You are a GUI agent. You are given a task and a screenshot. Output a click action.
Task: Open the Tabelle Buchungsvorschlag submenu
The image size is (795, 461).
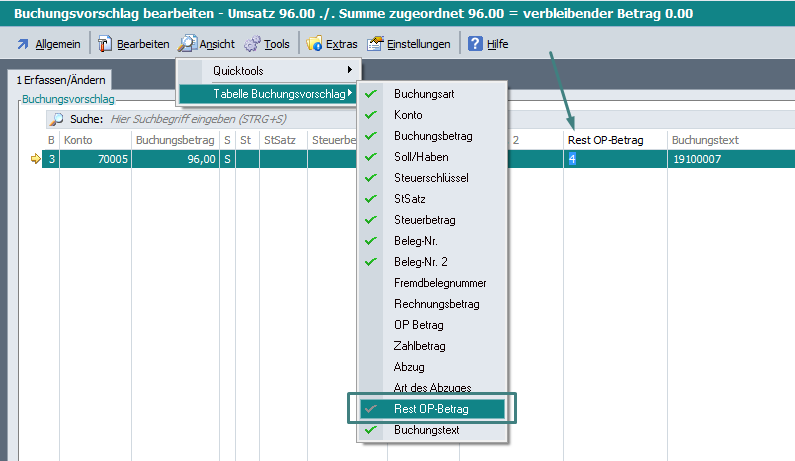[267, 94]
